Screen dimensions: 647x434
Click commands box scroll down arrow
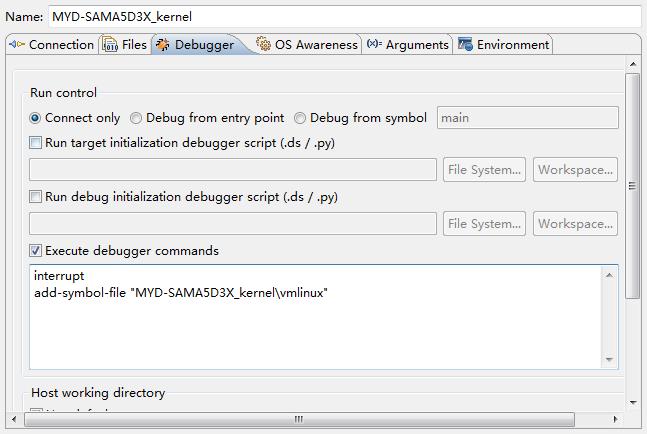click(609, 359)
